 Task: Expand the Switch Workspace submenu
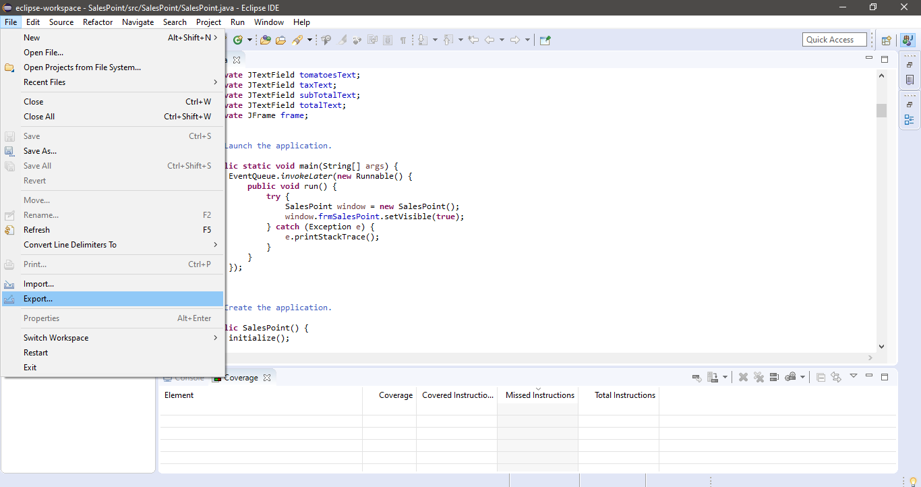pos(112,338)
